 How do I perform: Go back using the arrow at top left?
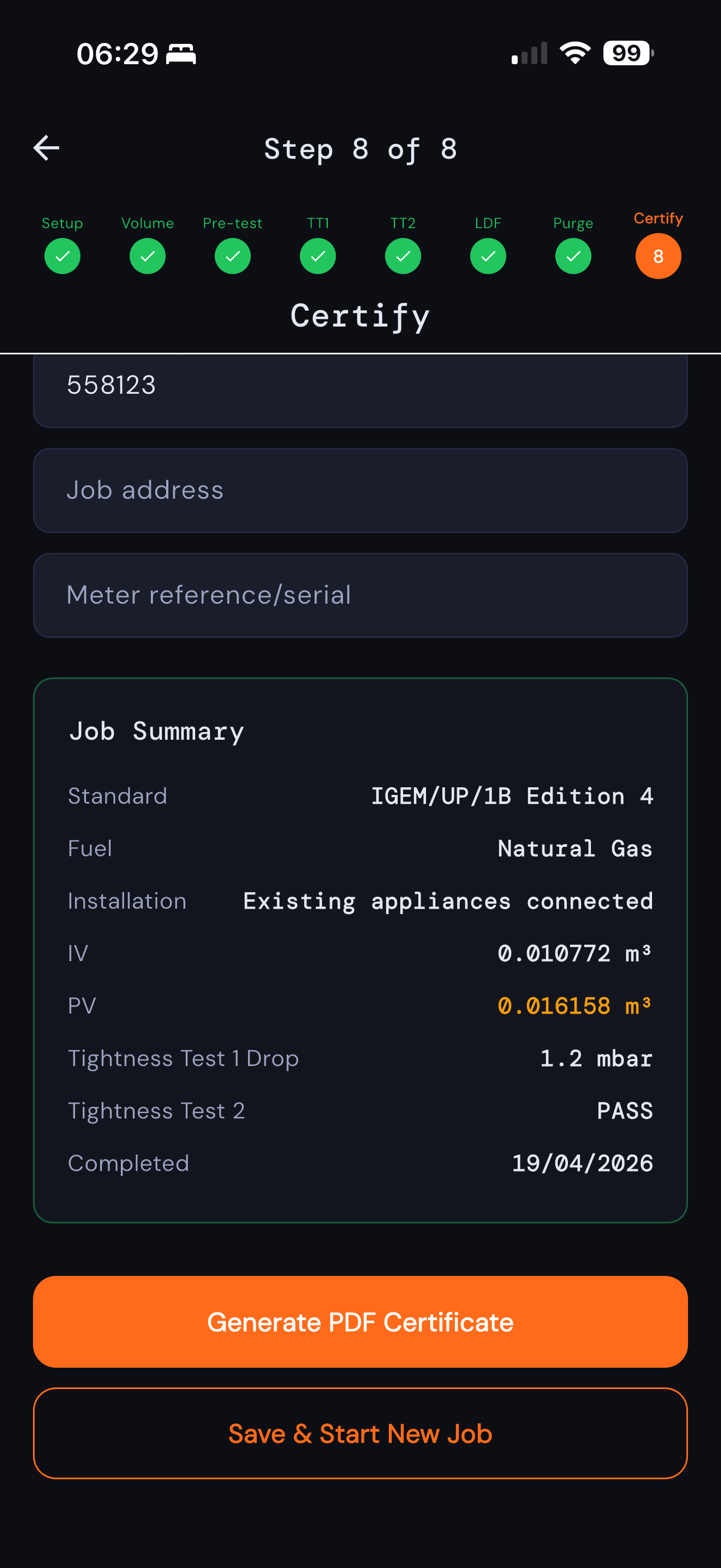pyautogui.click(x=46, y=147)
